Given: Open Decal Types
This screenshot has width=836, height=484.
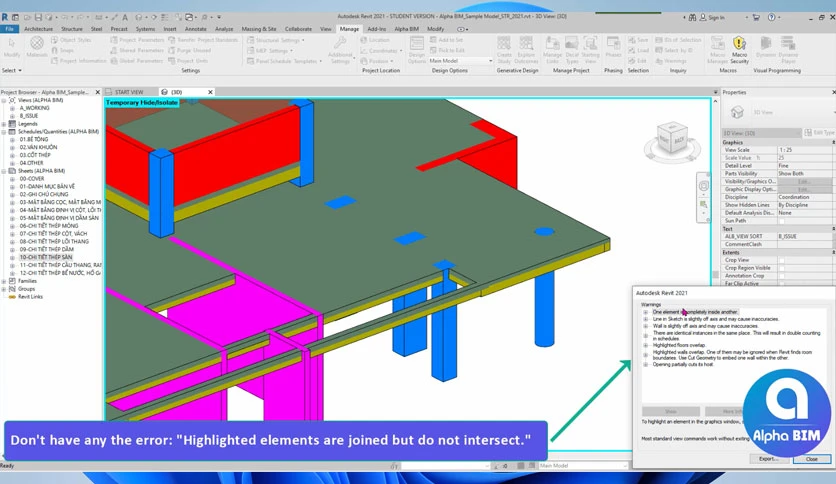Looking at the screenshot, I should coord(572,50).
